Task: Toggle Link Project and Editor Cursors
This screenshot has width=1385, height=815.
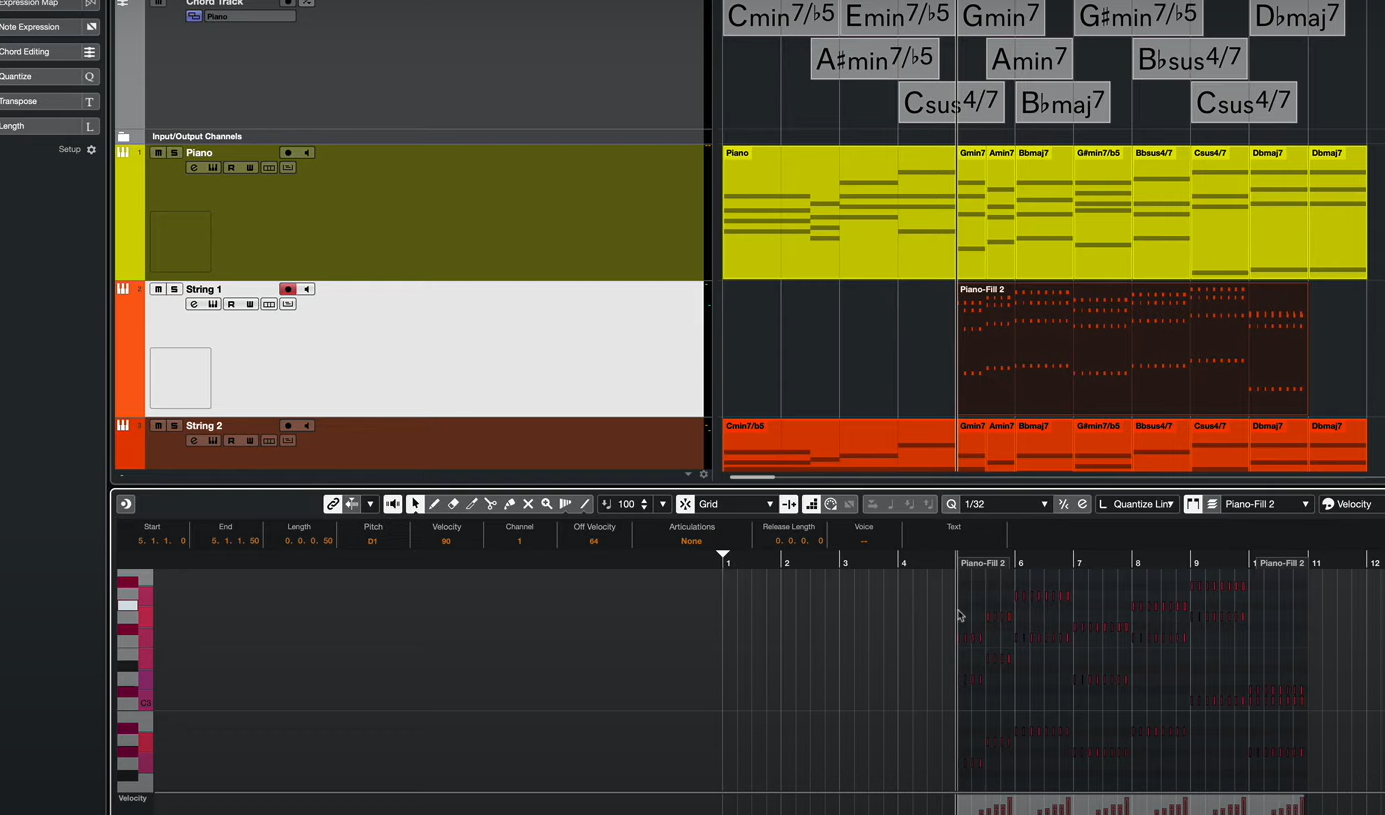Action: point(333,504)
